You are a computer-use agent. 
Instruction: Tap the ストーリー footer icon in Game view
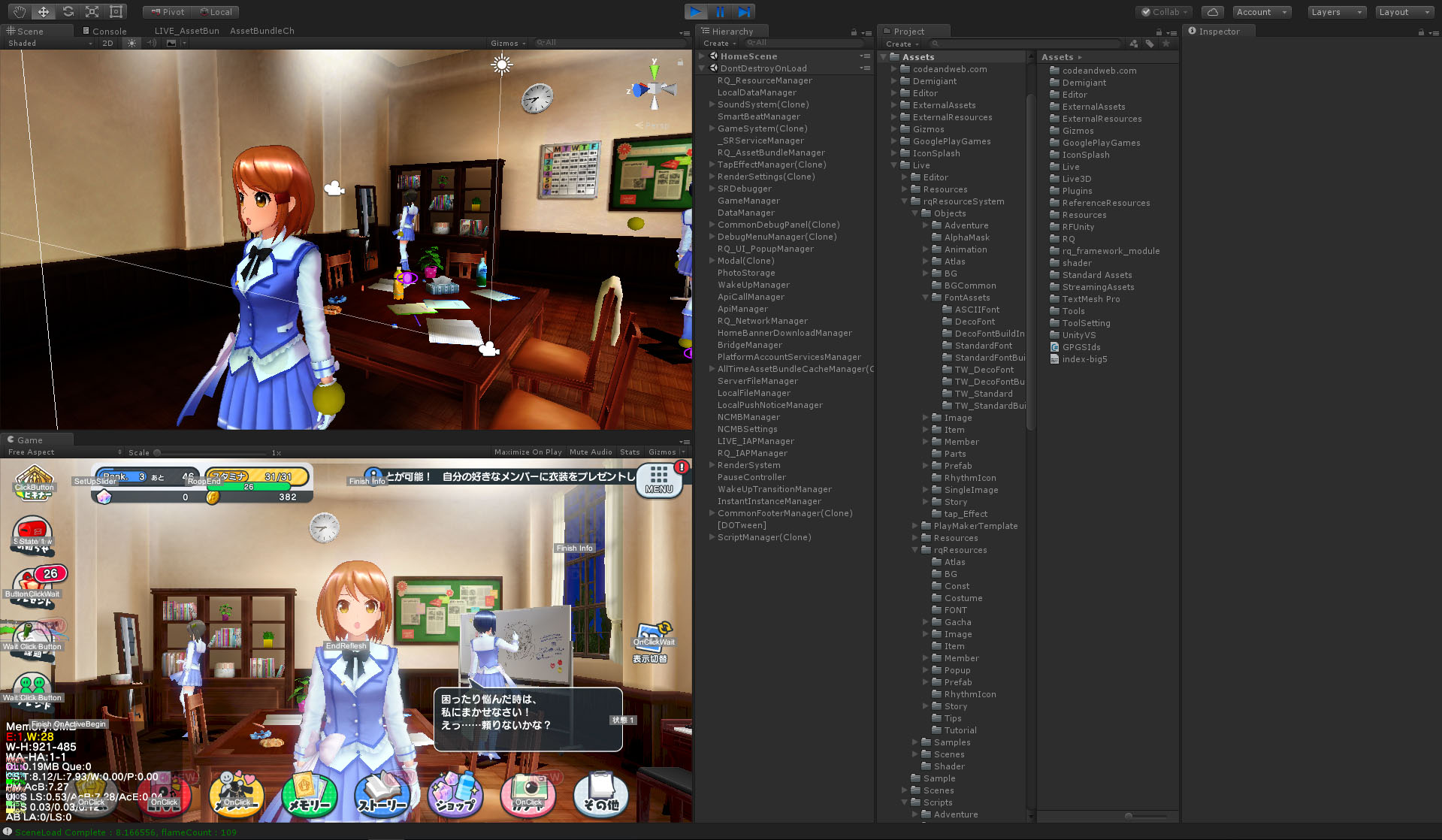pos(382,796)
